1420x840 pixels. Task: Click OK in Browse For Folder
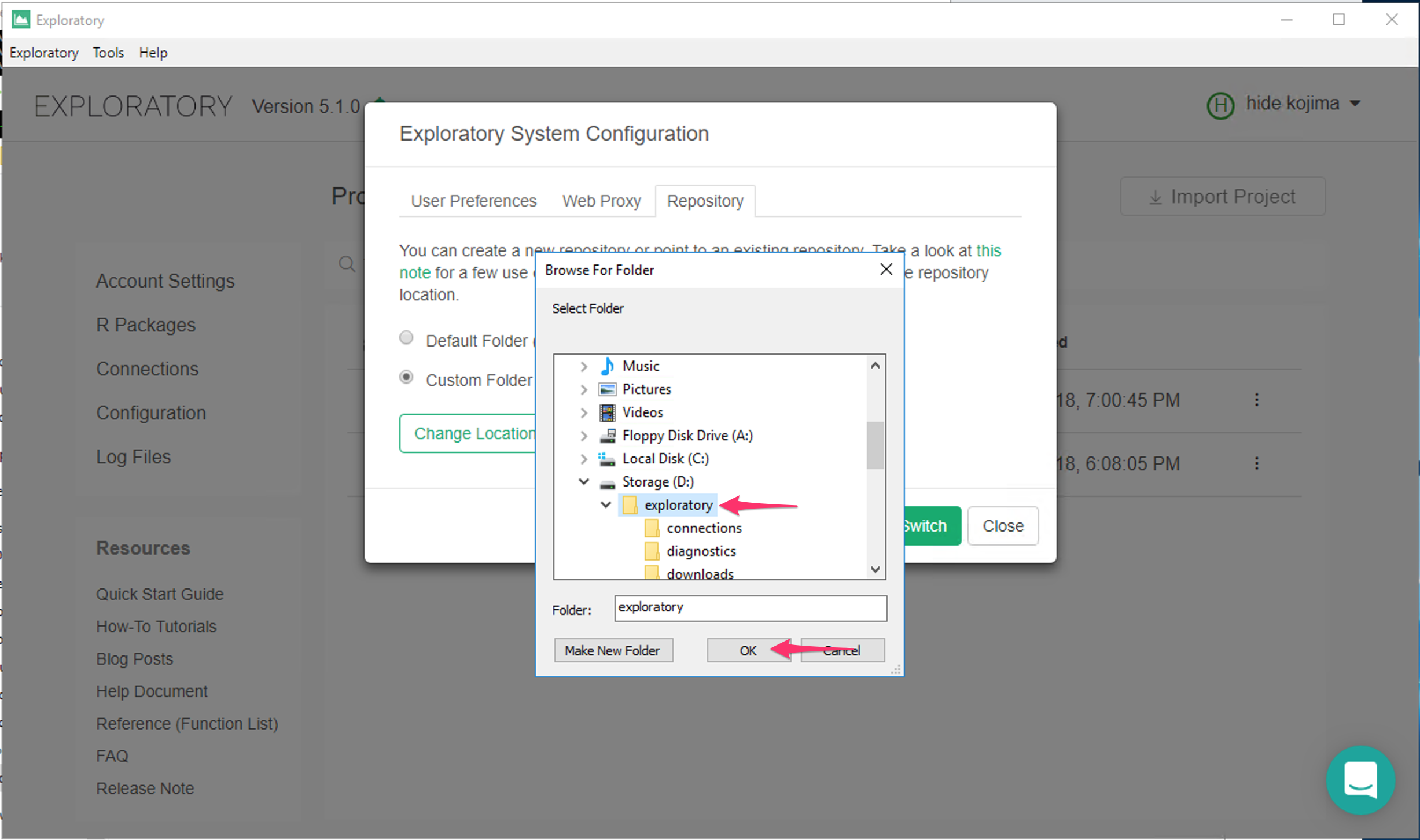[x=748, y=651]
